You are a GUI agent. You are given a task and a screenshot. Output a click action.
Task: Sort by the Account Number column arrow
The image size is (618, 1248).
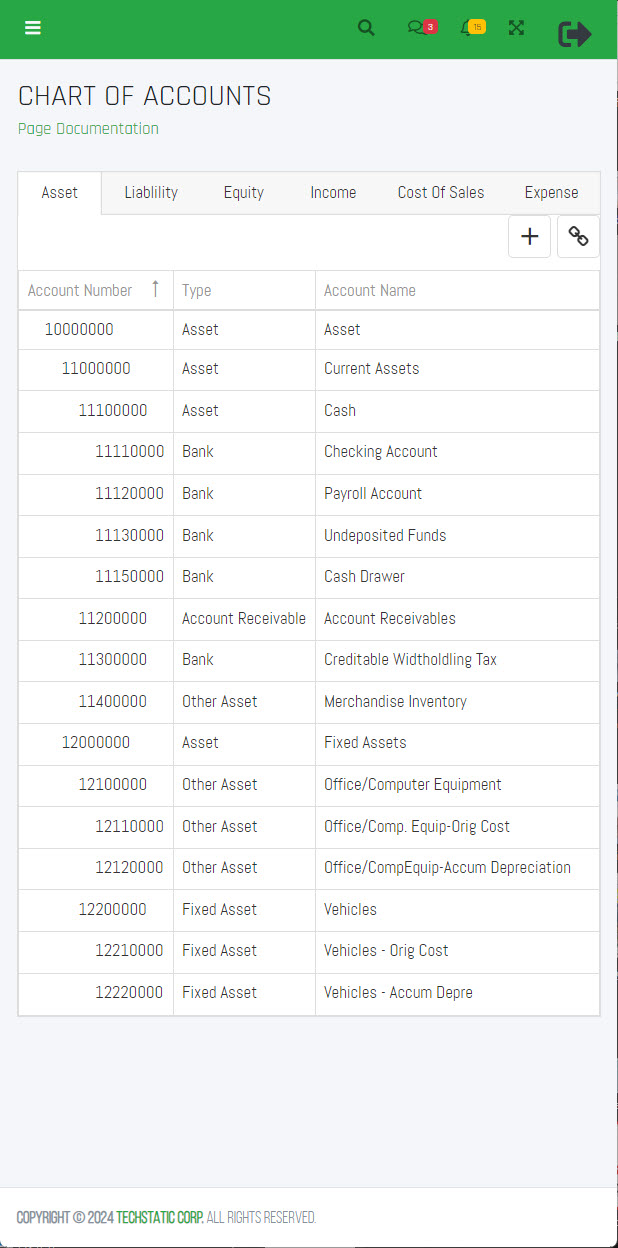pos(155,290)
